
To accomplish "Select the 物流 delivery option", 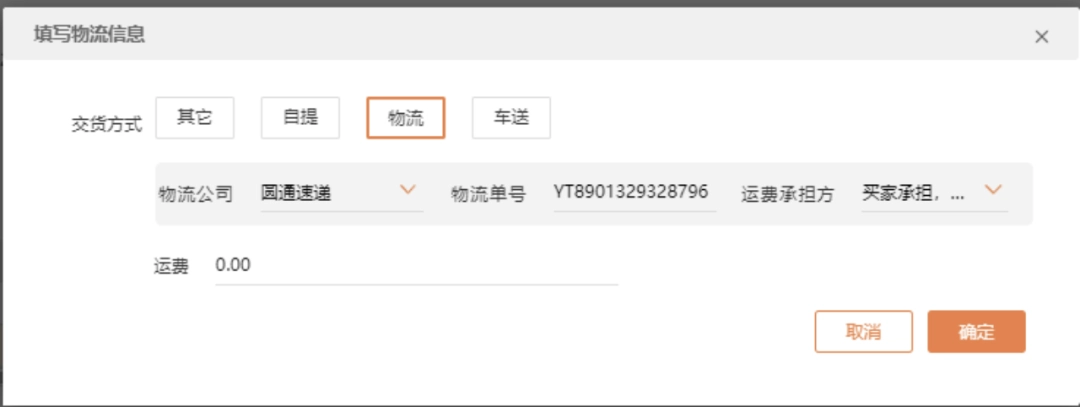I will coord(406,118).
